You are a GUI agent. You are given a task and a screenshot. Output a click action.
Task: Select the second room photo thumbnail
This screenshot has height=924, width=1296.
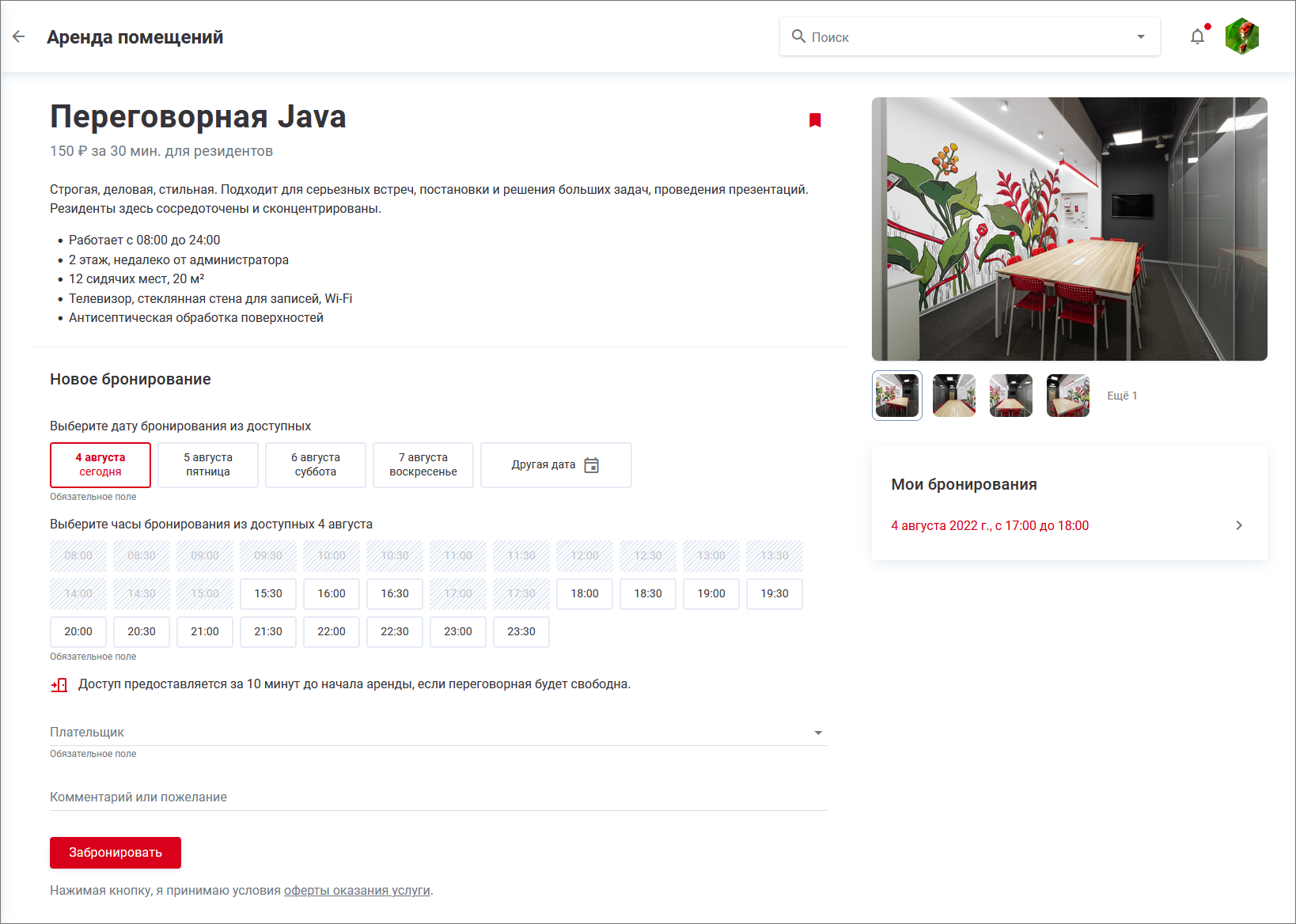click(x=954, y=396)
